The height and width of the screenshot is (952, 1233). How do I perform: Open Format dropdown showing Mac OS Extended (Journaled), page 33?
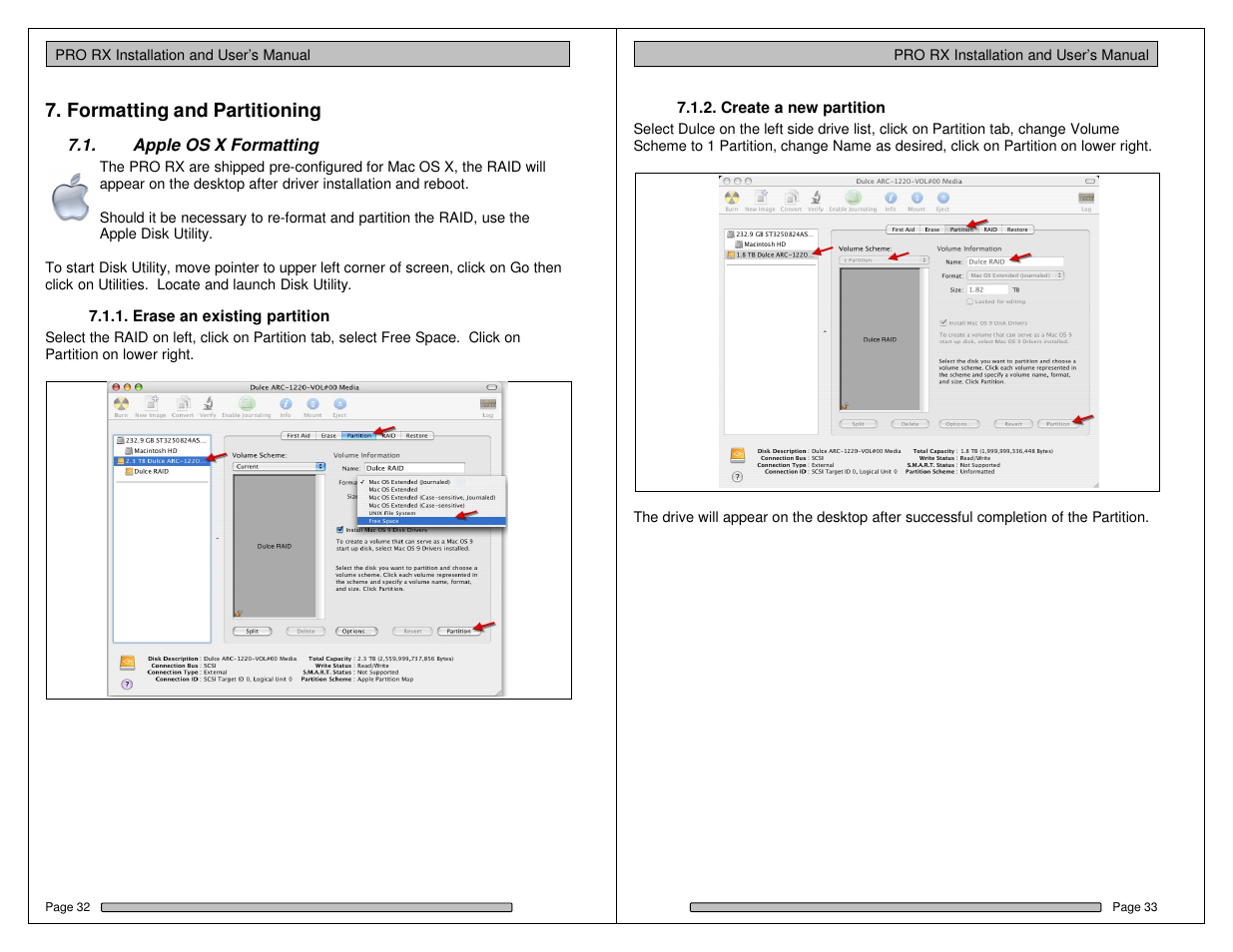tap(1015, 275)
